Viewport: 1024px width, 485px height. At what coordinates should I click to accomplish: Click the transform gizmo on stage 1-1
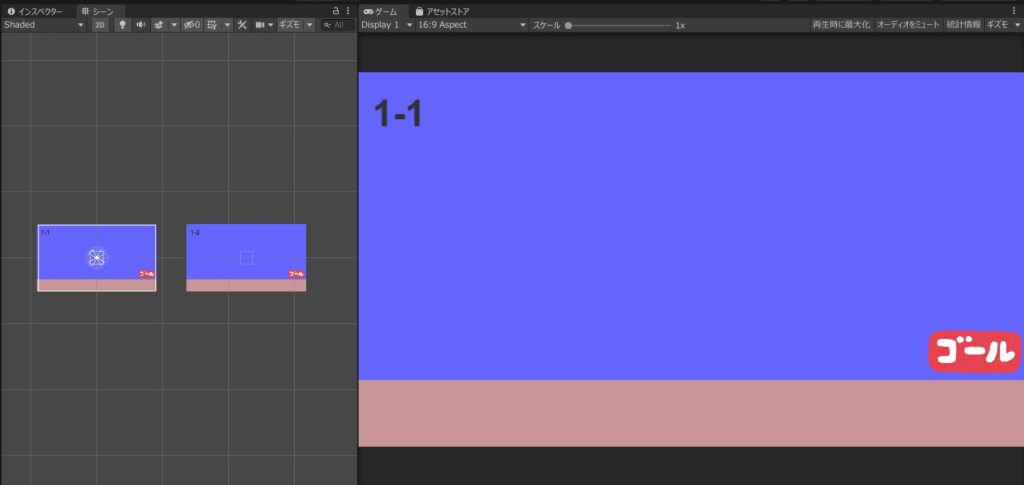(97, 258)
